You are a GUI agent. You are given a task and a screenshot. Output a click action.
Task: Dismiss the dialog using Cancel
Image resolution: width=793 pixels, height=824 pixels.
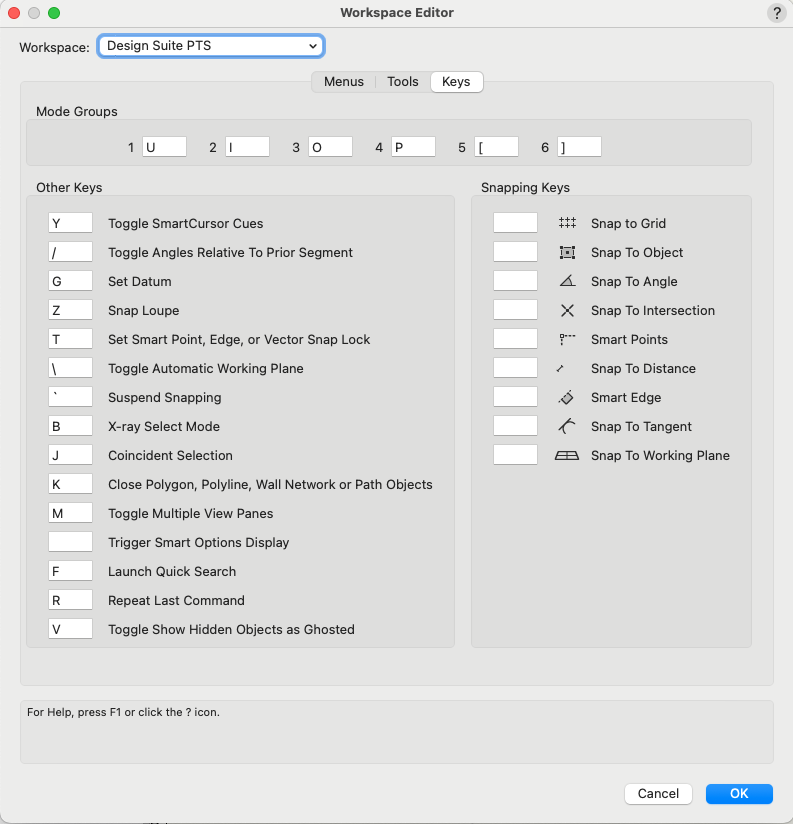pos(658,793)
